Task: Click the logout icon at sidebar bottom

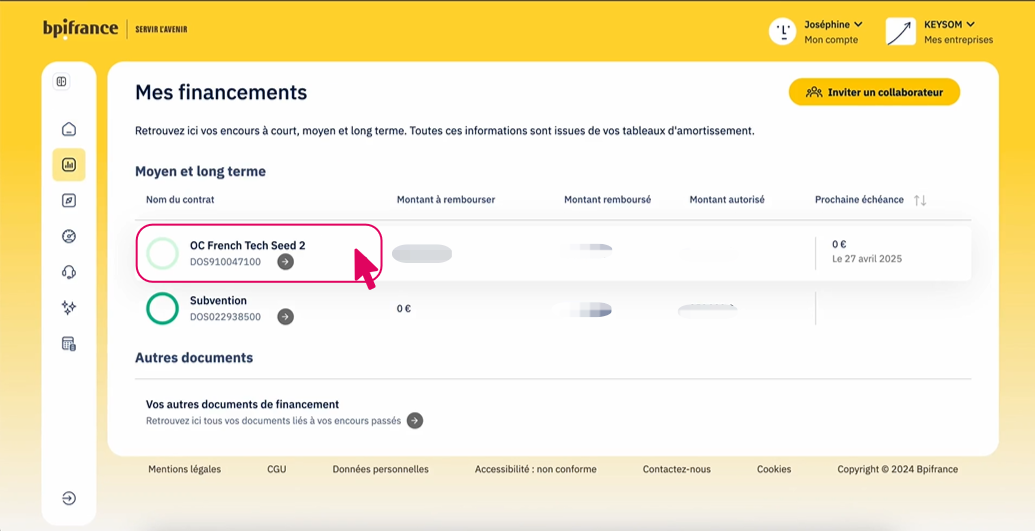Action: (69, 498)
